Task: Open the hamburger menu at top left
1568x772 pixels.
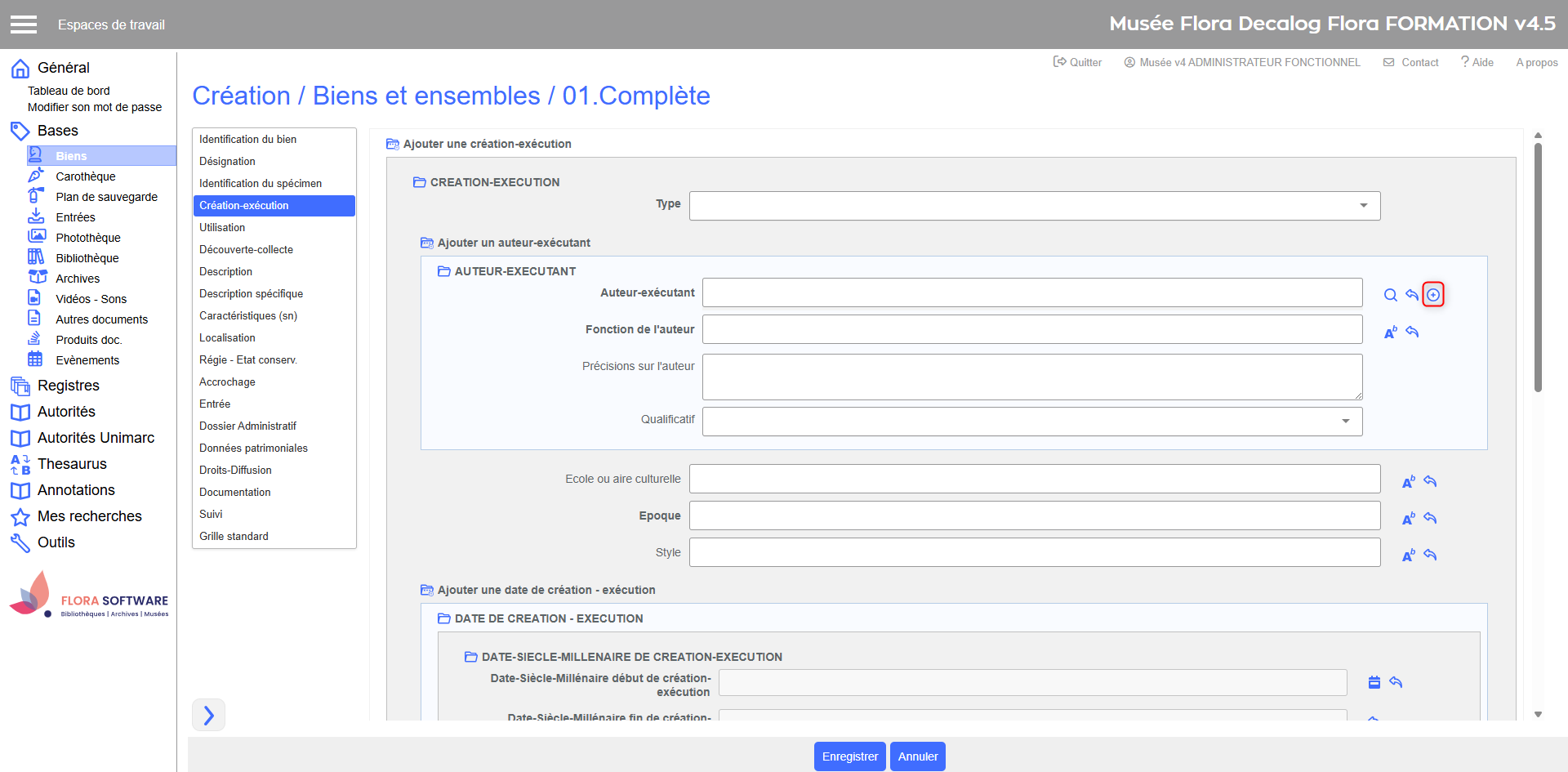Action: (24, 25)
